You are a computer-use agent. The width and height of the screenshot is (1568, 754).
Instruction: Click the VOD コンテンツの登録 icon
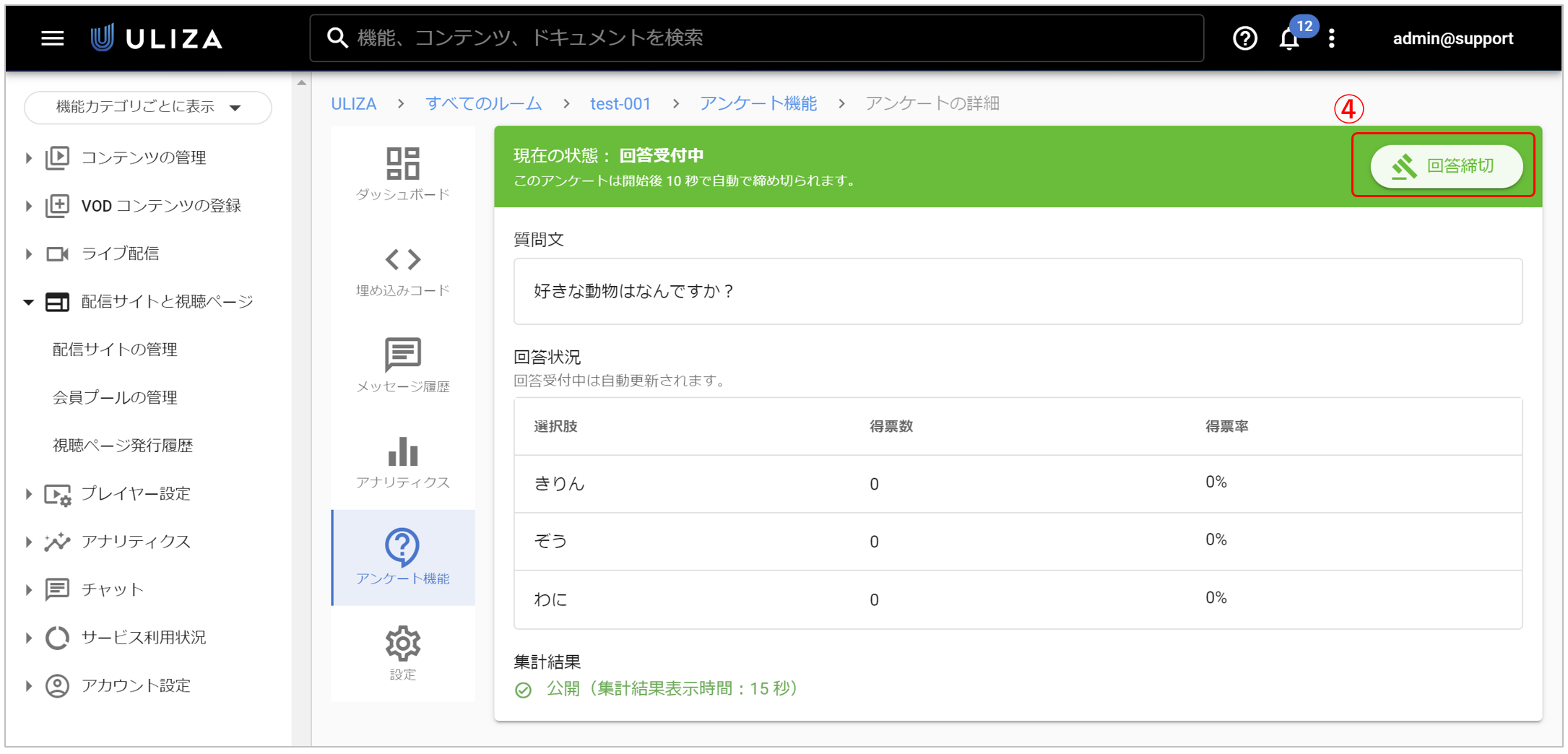click(x=58, y=206)
